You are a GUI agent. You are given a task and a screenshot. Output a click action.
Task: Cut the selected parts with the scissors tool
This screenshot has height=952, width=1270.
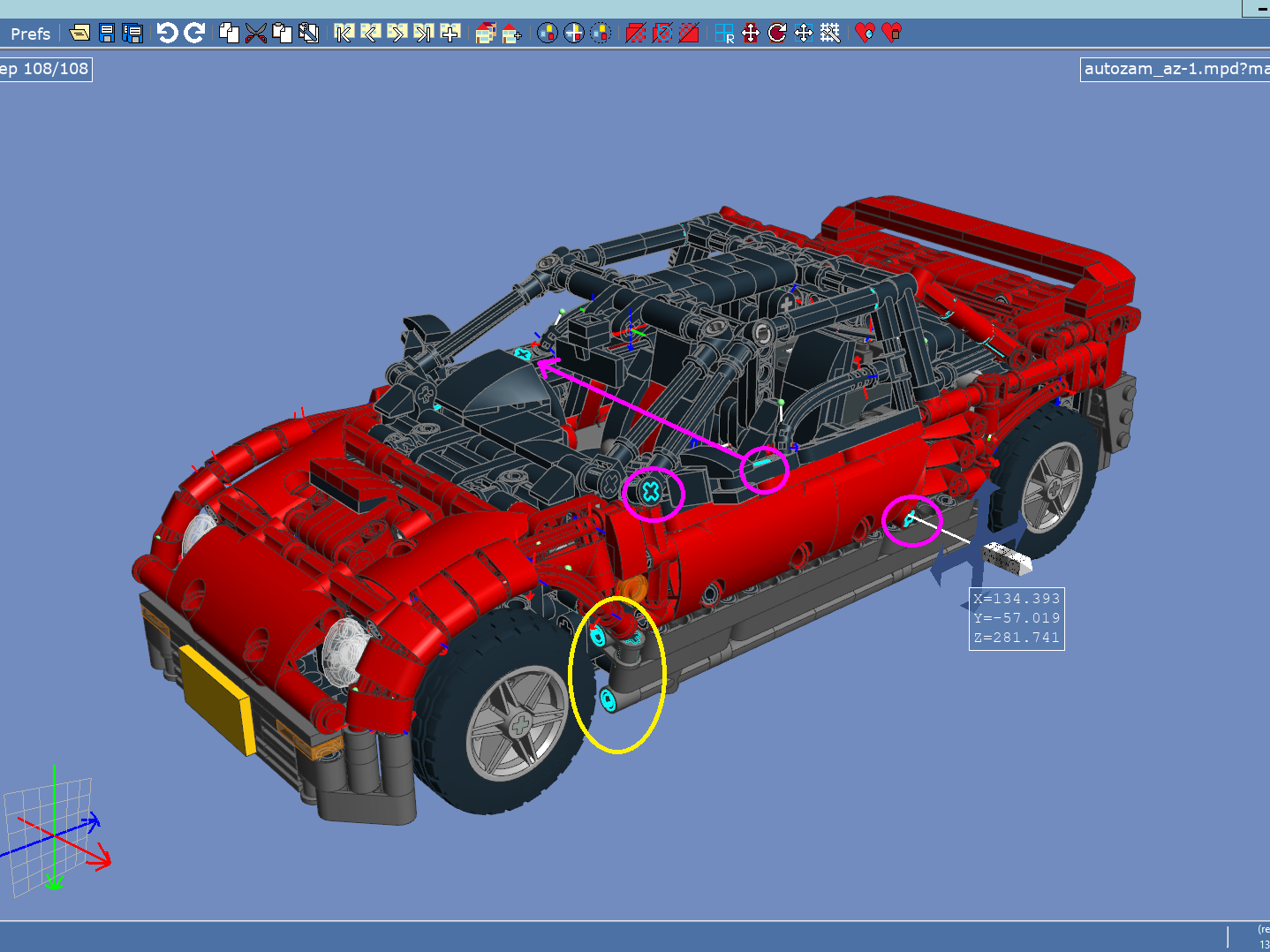coord(256,33)
